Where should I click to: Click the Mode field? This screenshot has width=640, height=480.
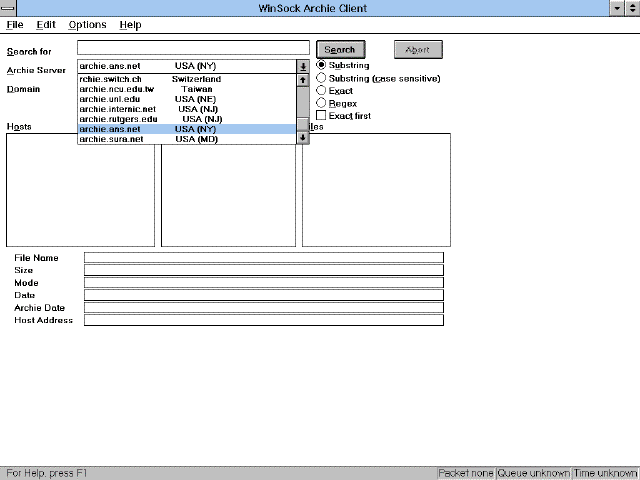tap(264, 282)
